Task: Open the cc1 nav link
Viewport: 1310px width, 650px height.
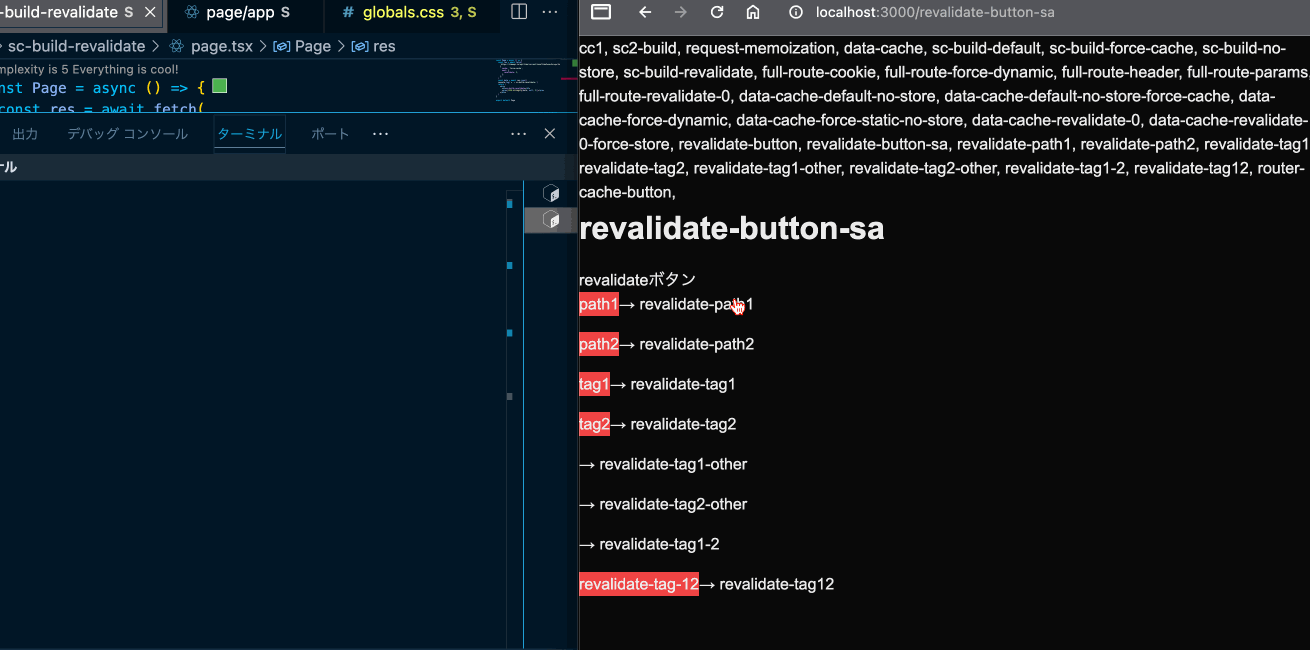Action: 592,48
